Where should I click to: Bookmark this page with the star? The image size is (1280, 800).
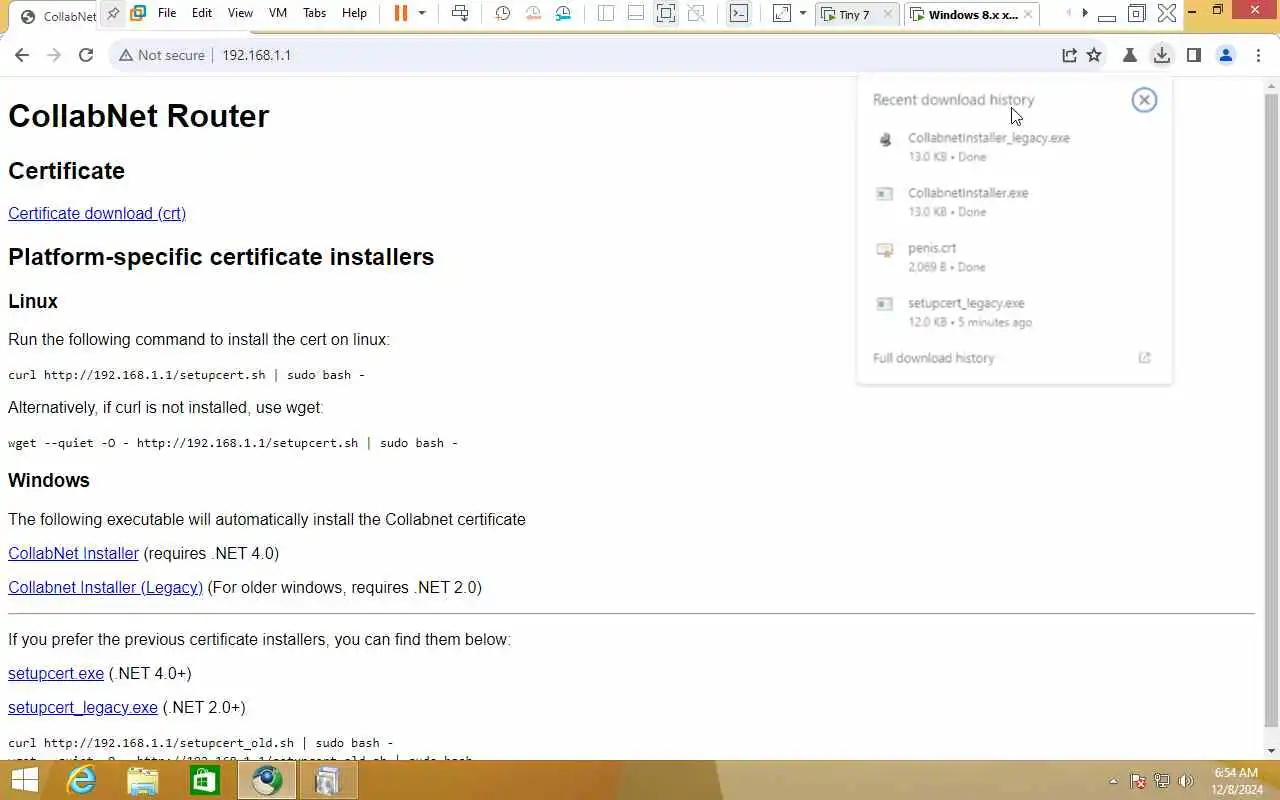click(1094, 55)
